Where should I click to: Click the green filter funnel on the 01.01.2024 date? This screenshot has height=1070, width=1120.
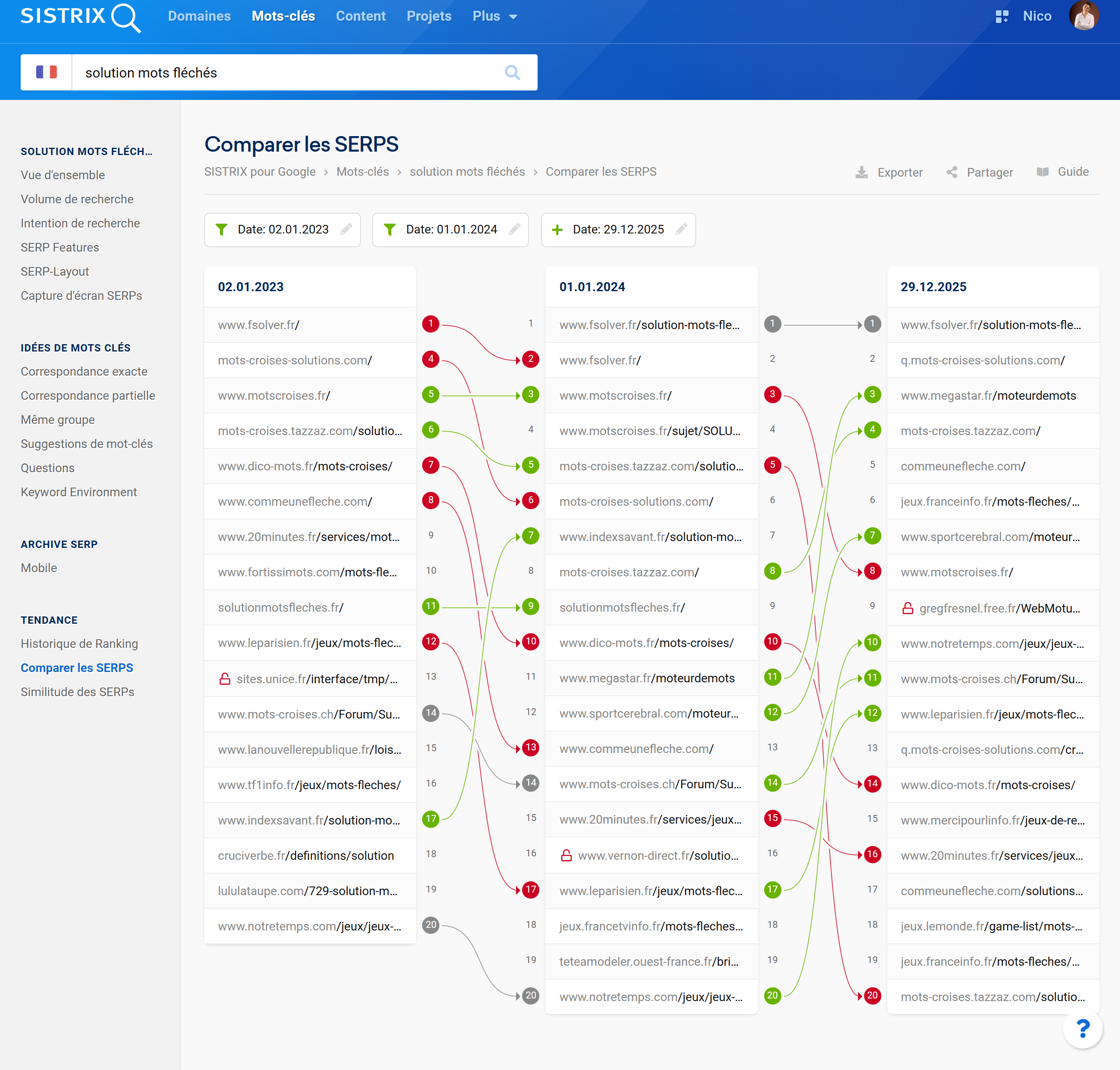pyautogui.click(x=390, y=230)
